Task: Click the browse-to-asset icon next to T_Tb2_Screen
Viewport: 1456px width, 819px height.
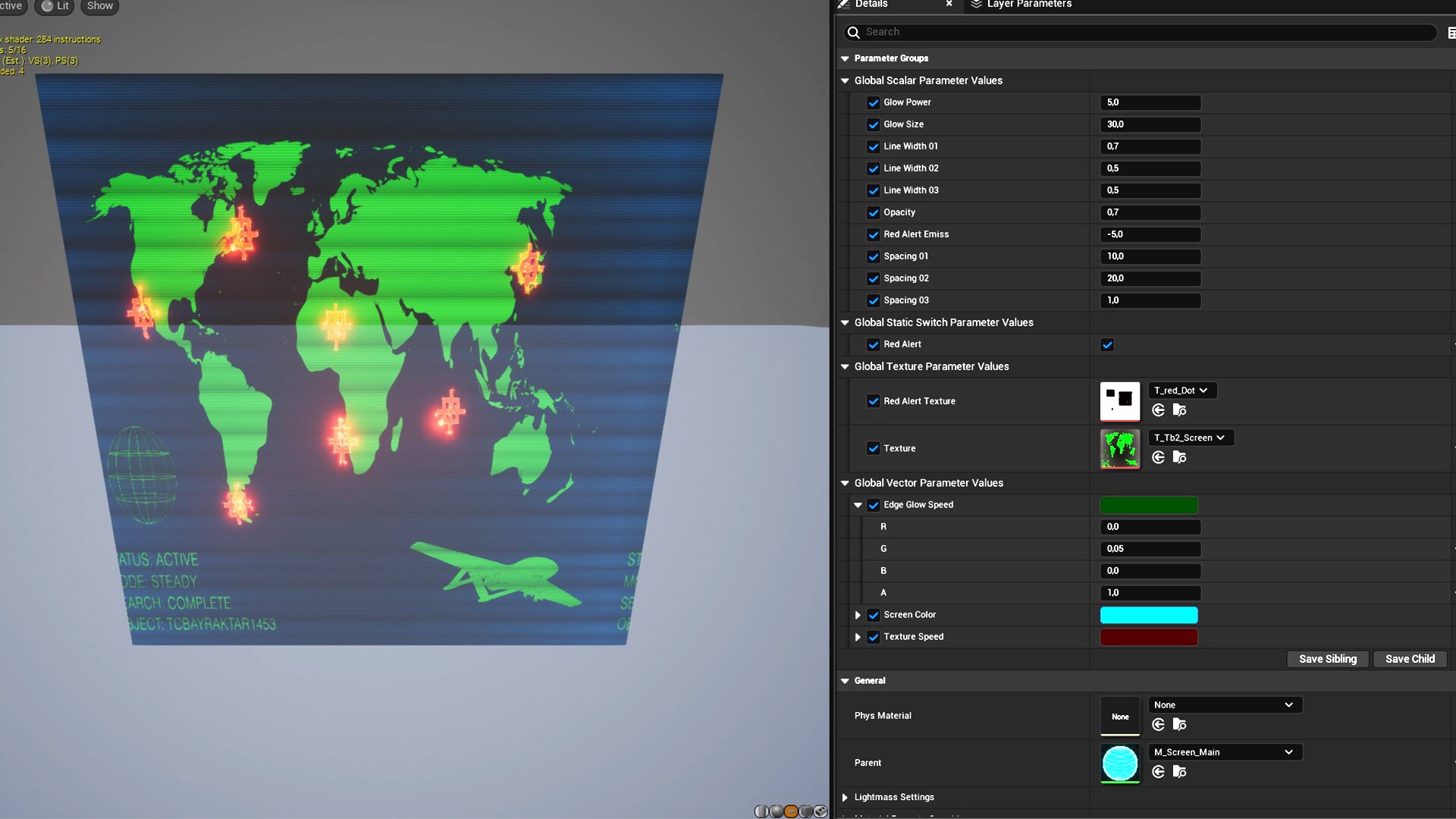Action: pos(1179,457)
